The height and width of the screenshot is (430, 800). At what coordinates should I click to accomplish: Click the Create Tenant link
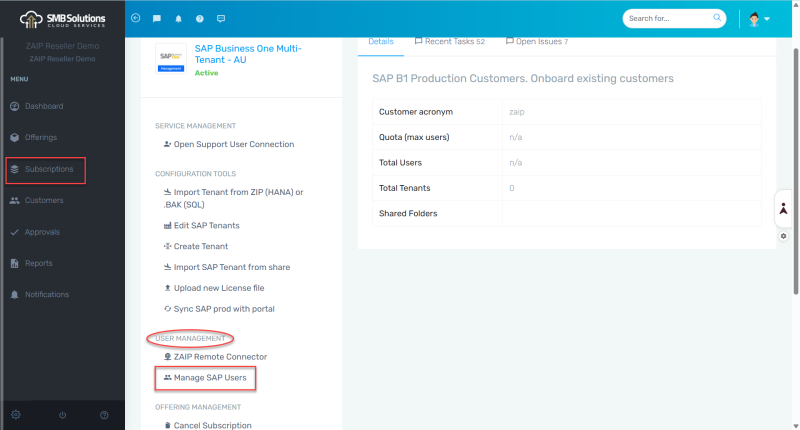click(x=200, y=246)
